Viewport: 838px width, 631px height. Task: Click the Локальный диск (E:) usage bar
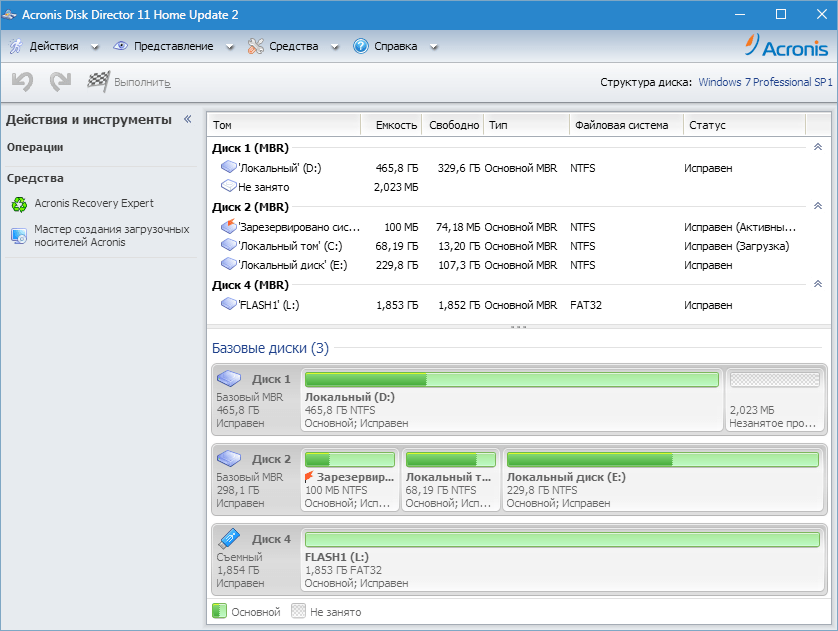tap(663, 459)
